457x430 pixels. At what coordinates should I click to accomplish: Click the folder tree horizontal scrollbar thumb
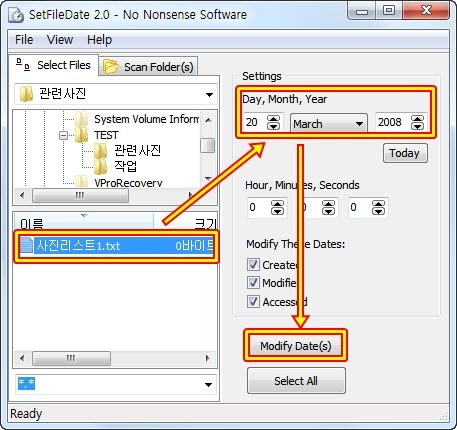click(x=80, y=195)
